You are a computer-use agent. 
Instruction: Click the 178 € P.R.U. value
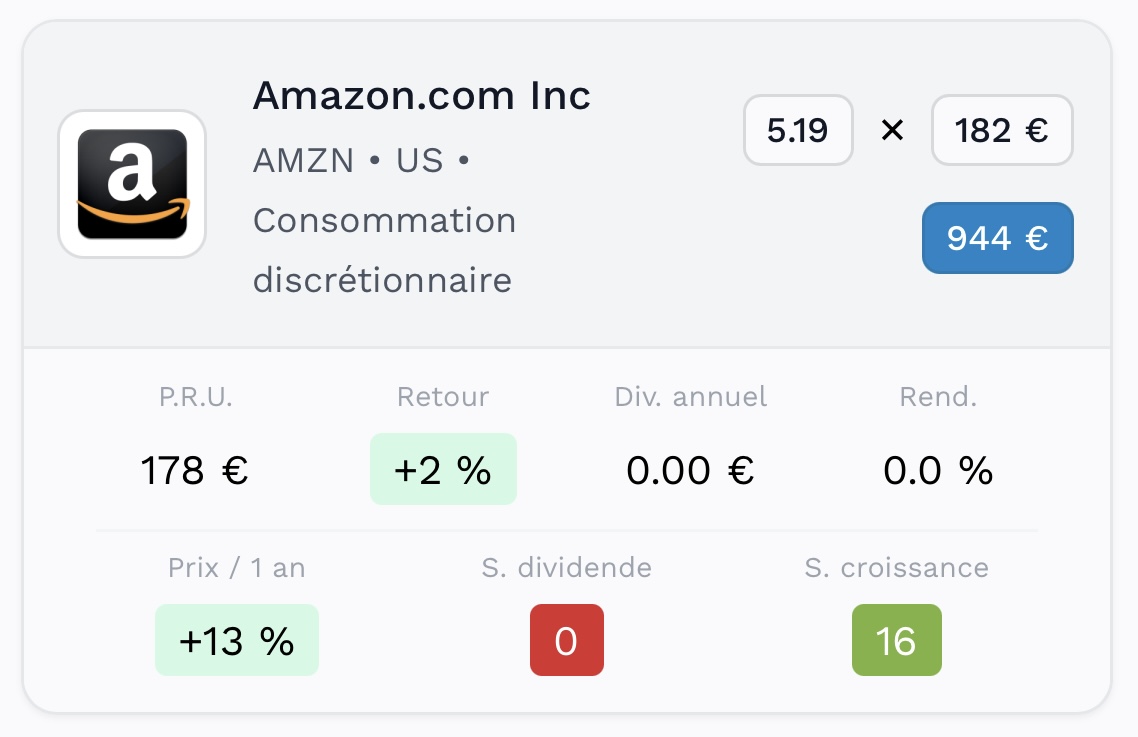195,470
